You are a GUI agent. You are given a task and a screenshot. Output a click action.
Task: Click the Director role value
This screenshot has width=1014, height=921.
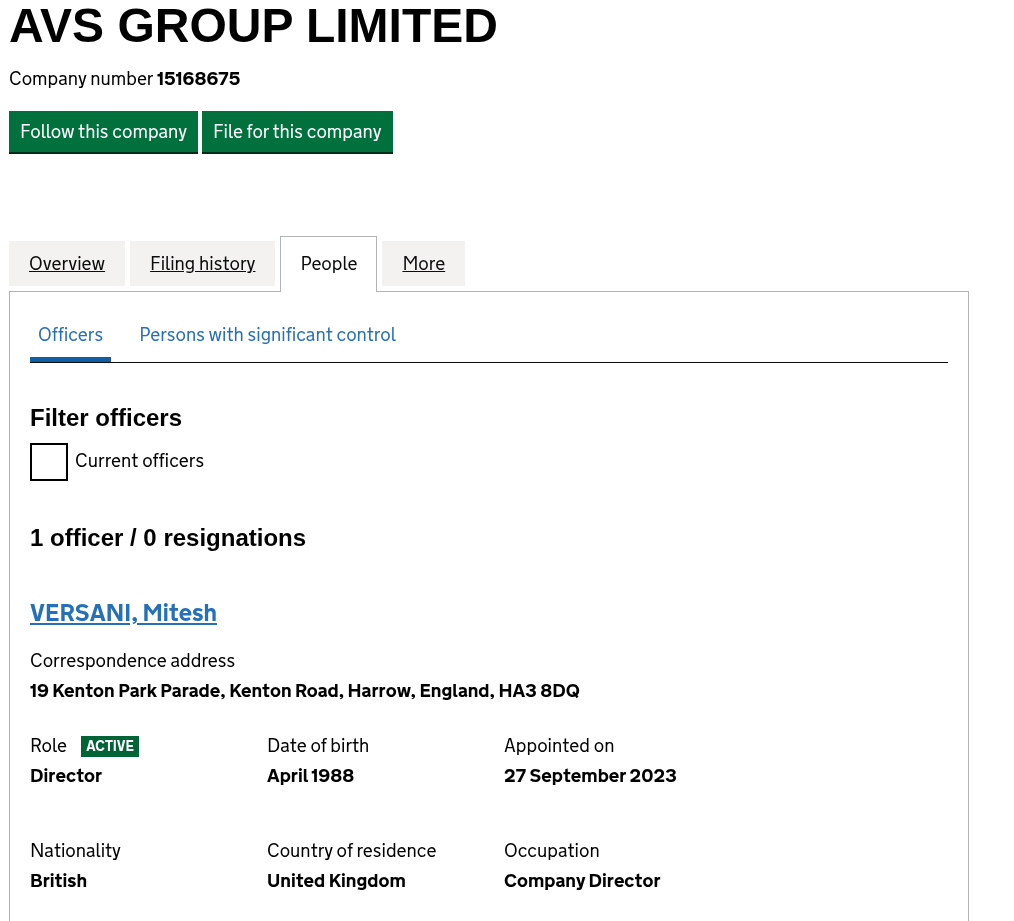coord(66,775)
